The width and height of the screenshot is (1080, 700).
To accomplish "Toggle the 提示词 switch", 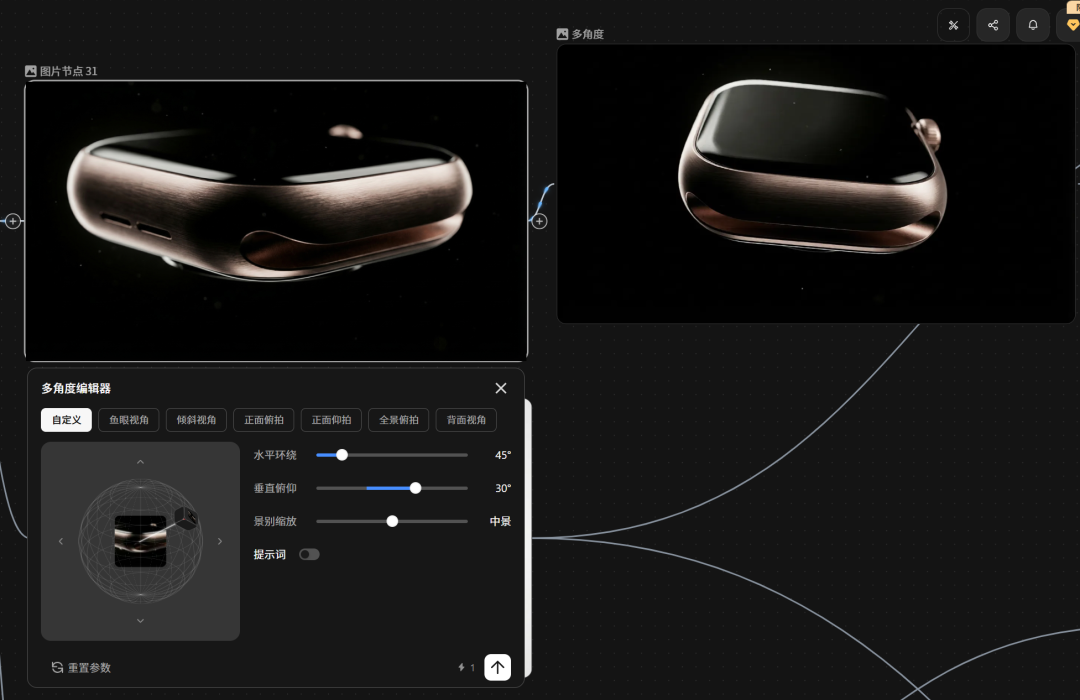I will (309, 554).
